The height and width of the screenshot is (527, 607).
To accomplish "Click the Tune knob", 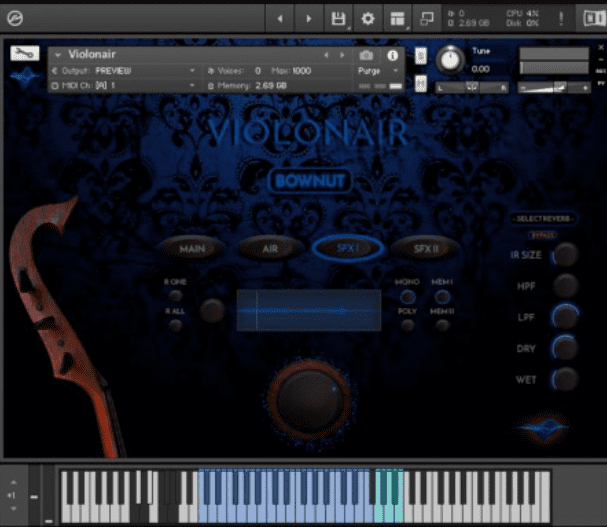I will tap(450, 60).
